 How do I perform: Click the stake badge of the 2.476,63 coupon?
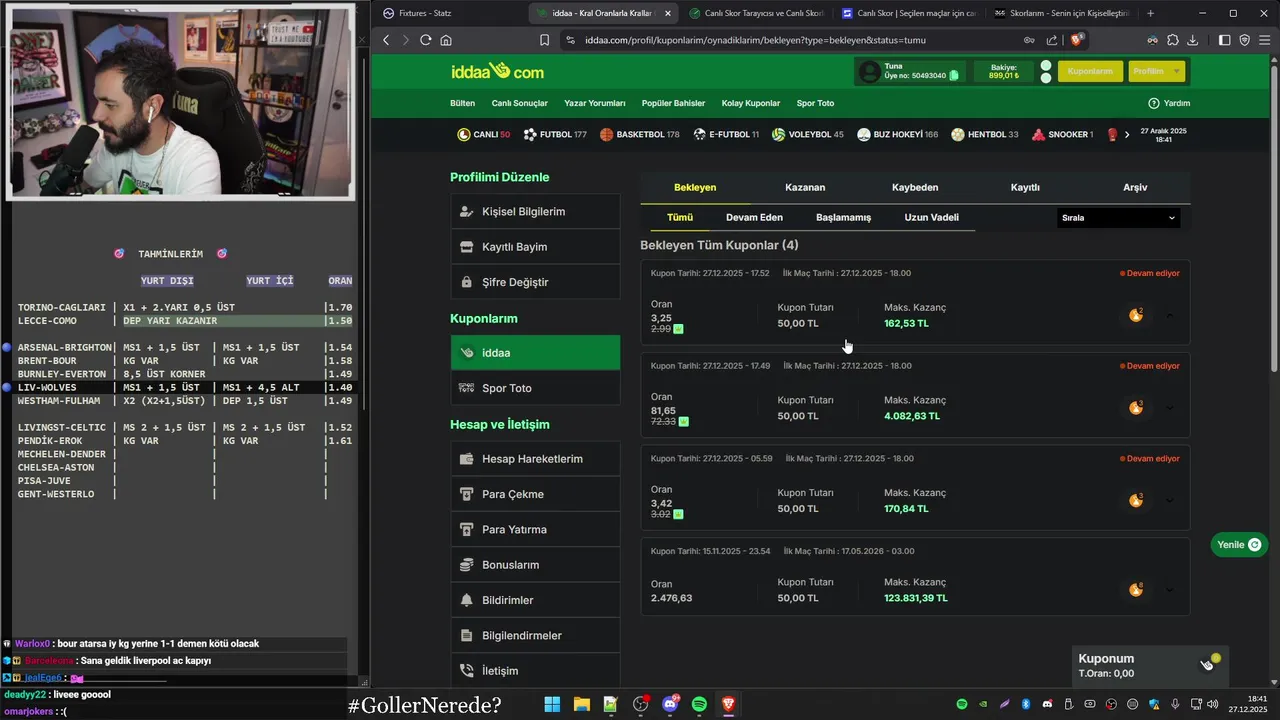(x=1136, y=589)
